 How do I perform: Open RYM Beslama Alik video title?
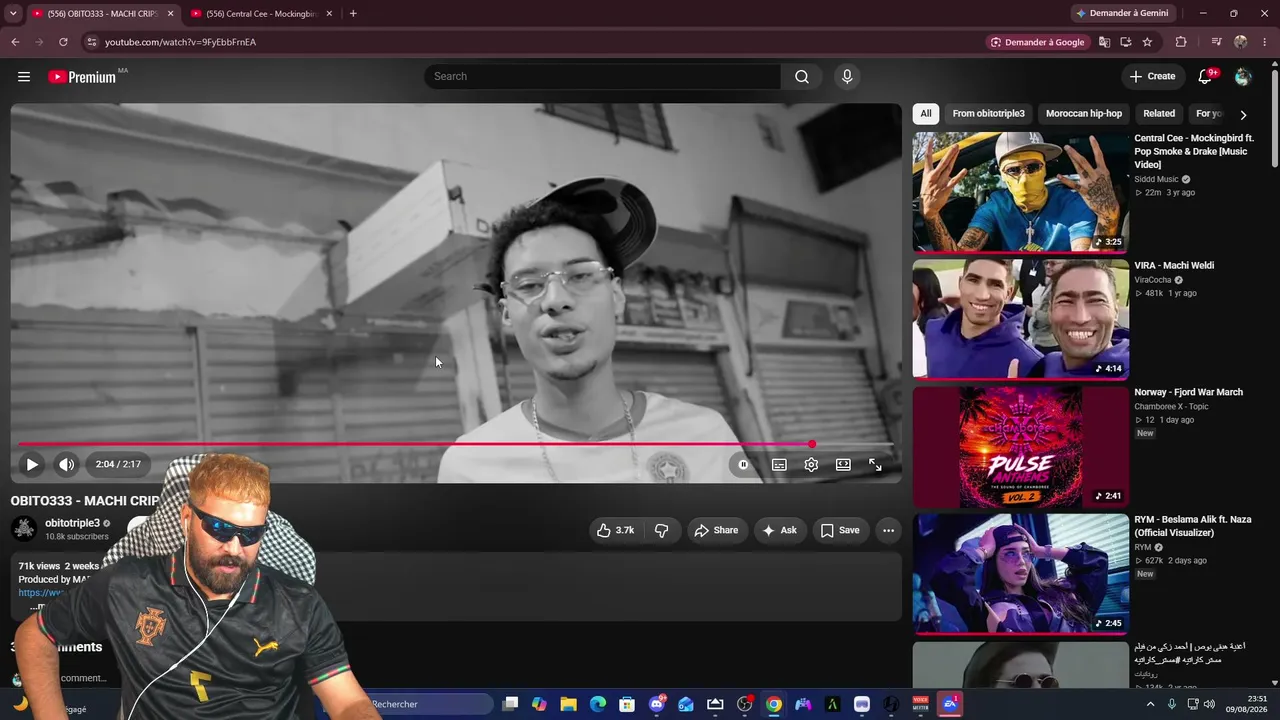pos(1193,527)
